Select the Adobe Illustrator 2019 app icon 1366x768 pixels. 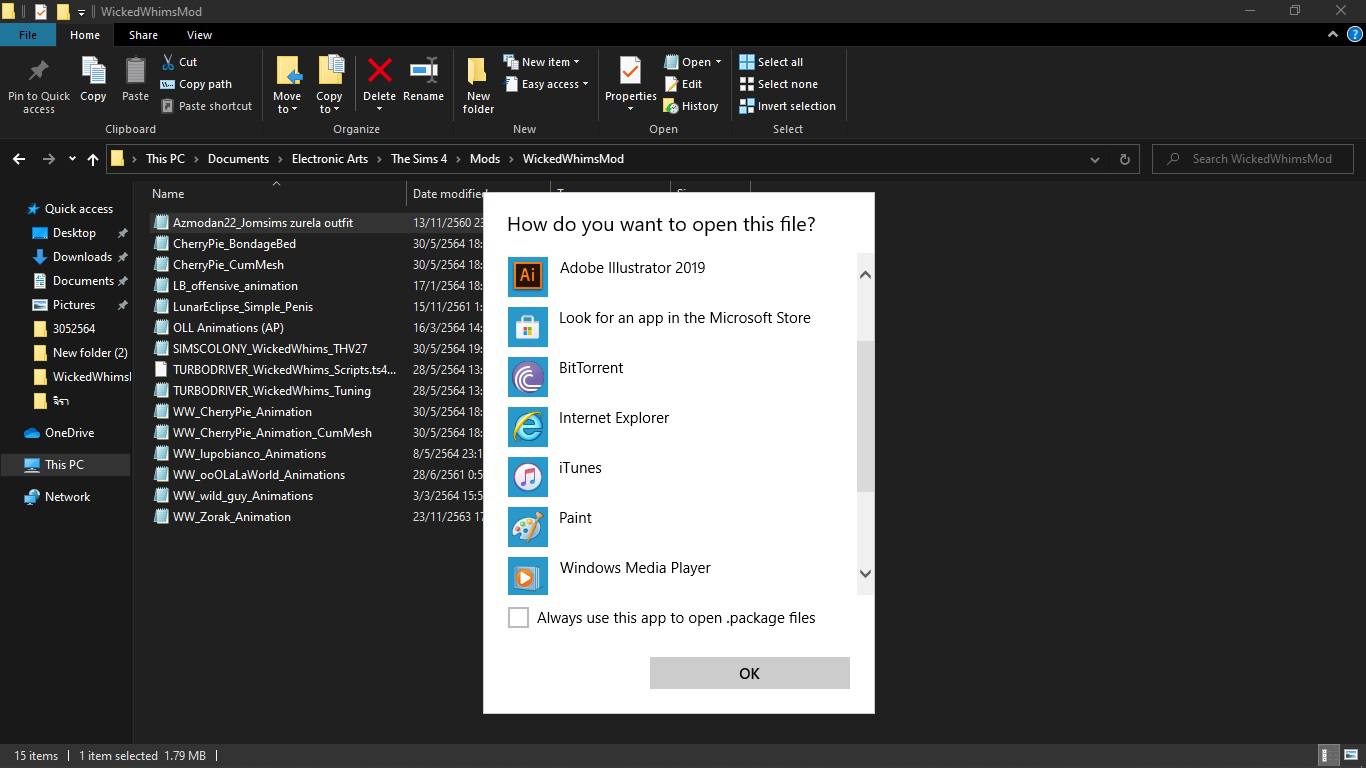[528, 277]
